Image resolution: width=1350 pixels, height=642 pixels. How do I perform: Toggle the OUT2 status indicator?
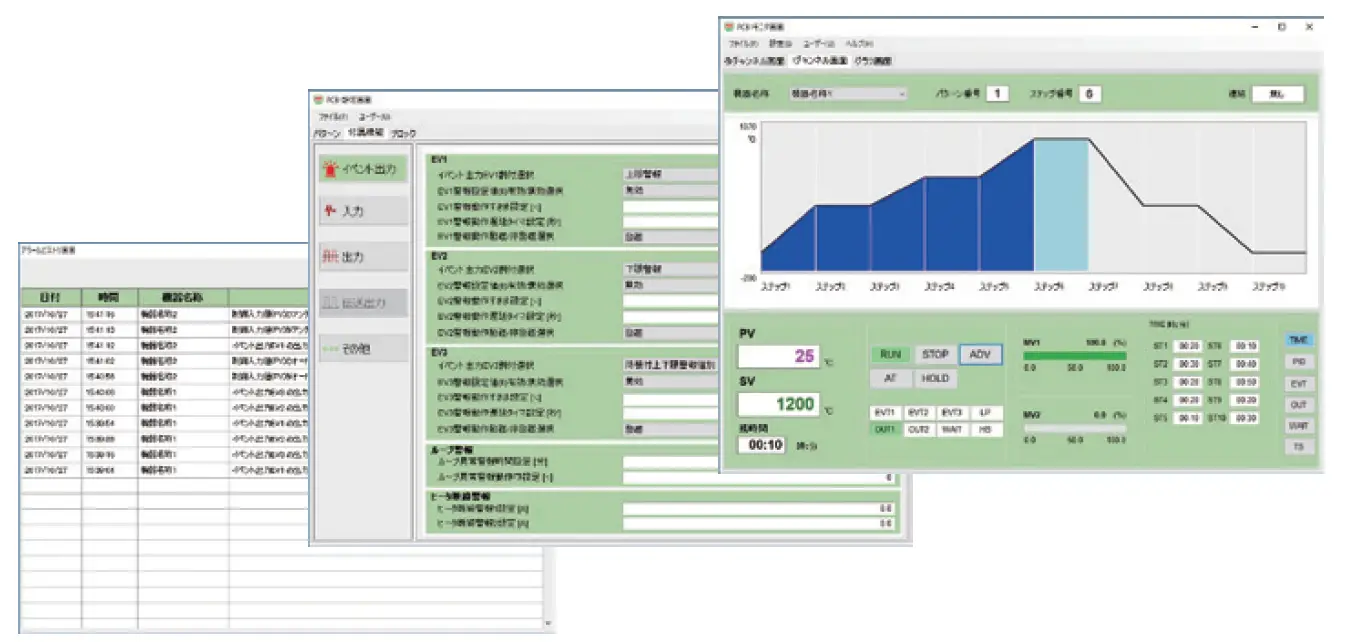(x=919, y=429)
